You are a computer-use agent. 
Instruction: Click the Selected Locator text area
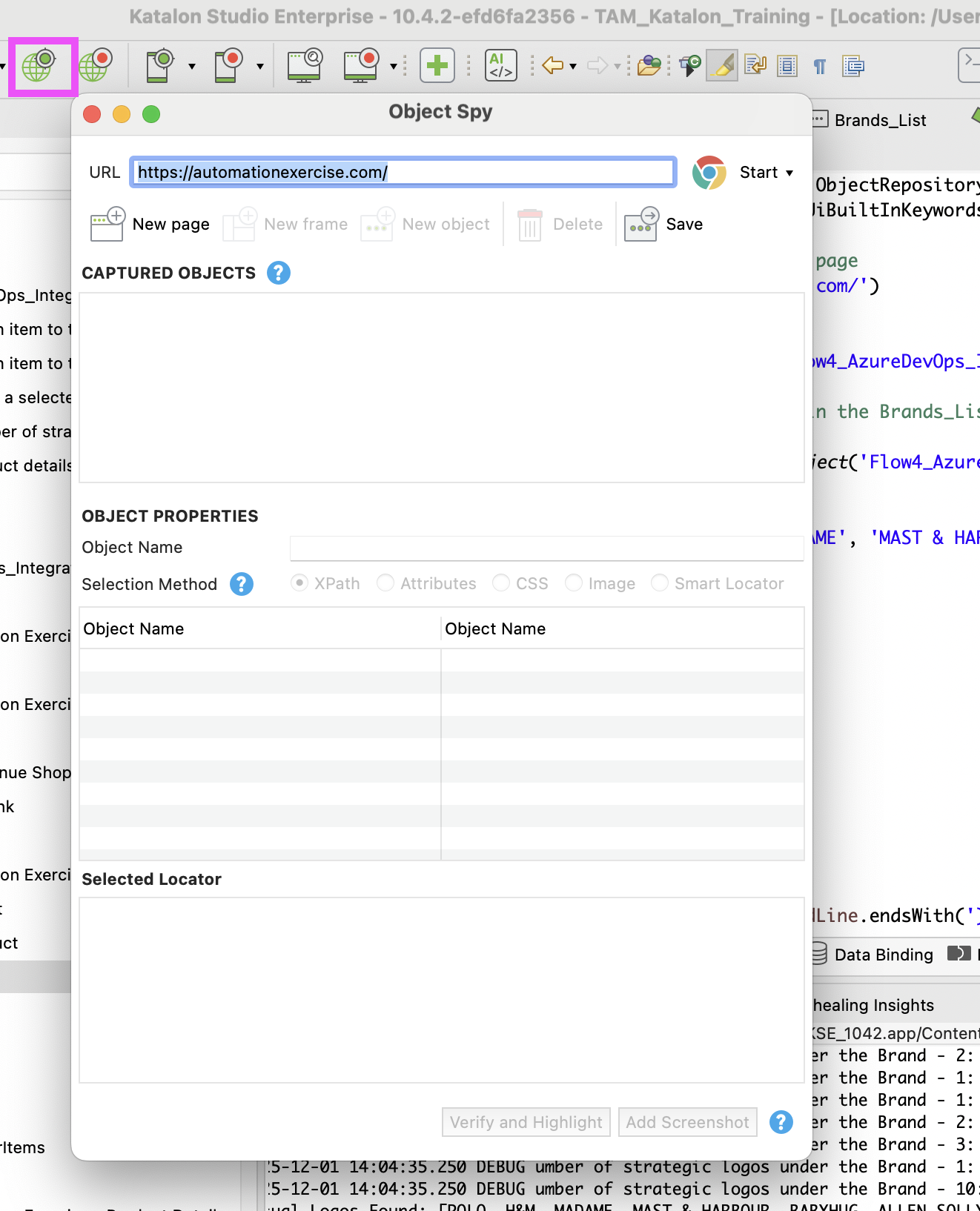click(442, 990)
